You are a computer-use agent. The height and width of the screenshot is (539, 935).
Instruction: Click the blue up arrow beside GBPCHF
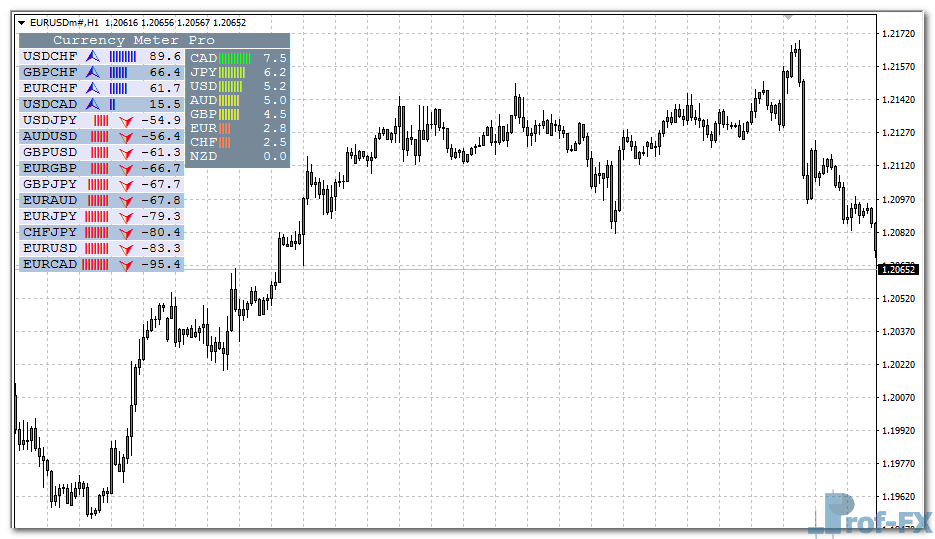click(93, 72)
